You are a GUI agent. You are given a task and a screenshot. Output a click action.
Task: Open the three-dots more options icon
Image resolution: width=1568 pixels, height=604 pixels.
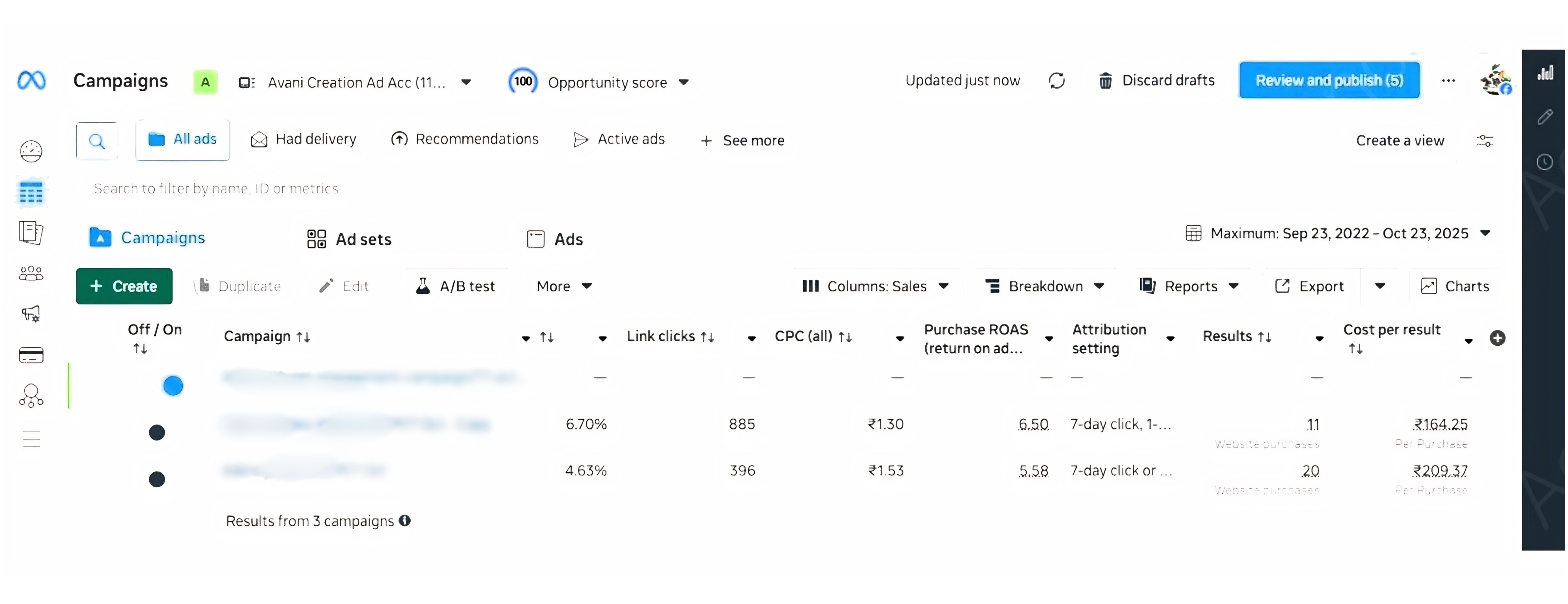tap(1449, 80)
